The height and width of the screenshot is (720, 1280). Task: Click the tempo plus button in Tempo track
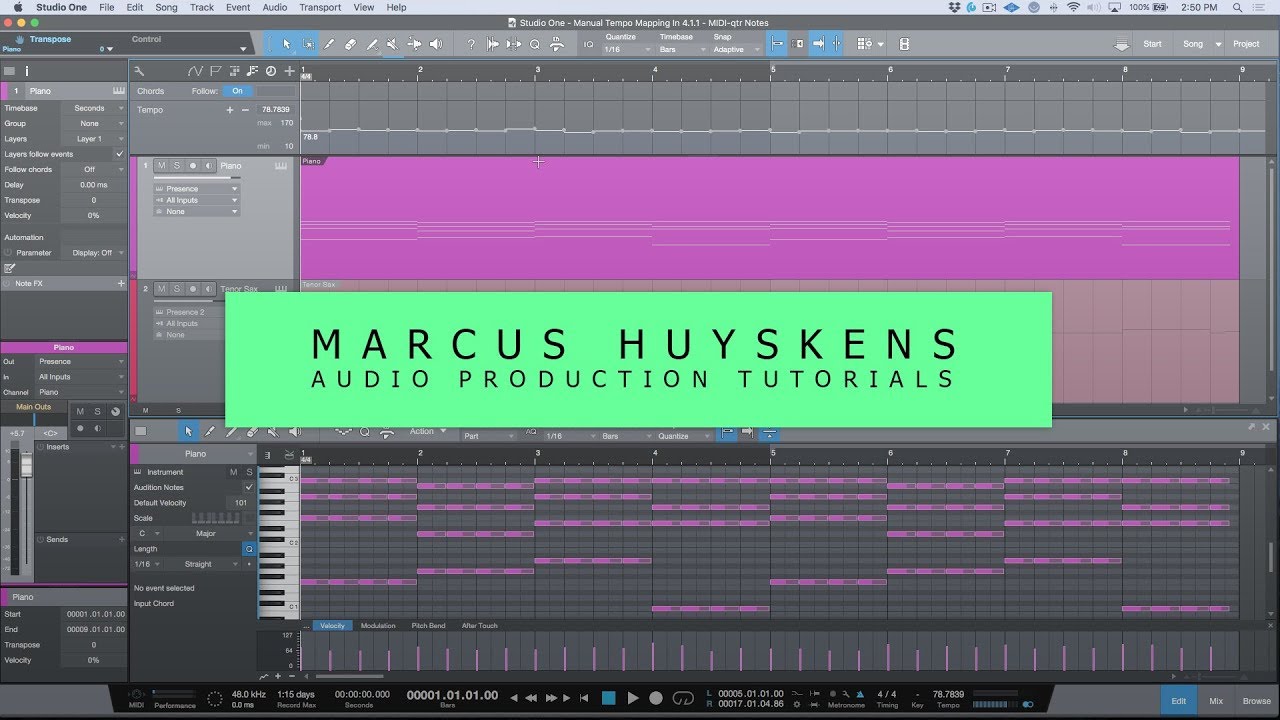click(230, 109)
